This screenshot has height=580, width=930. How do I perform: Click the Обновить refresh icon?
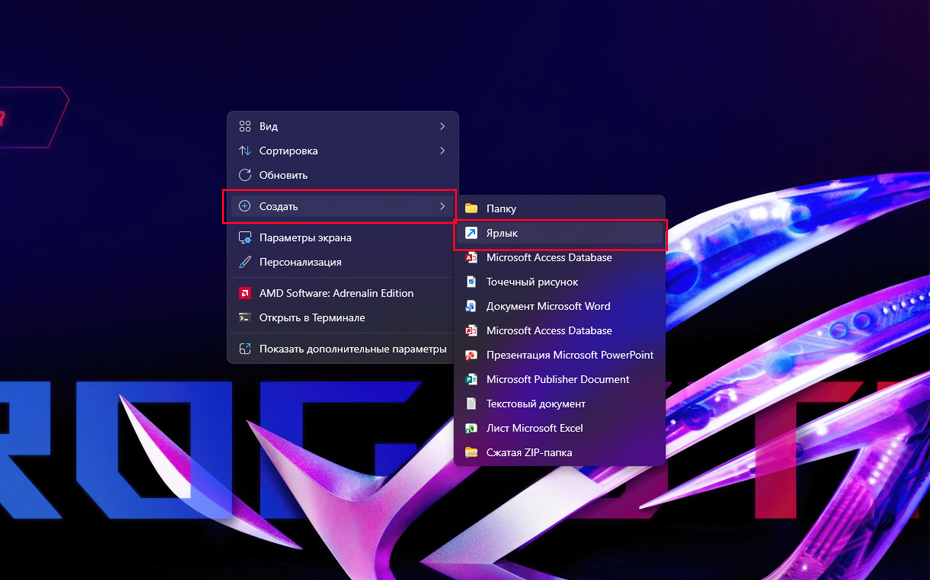[245, 175]
